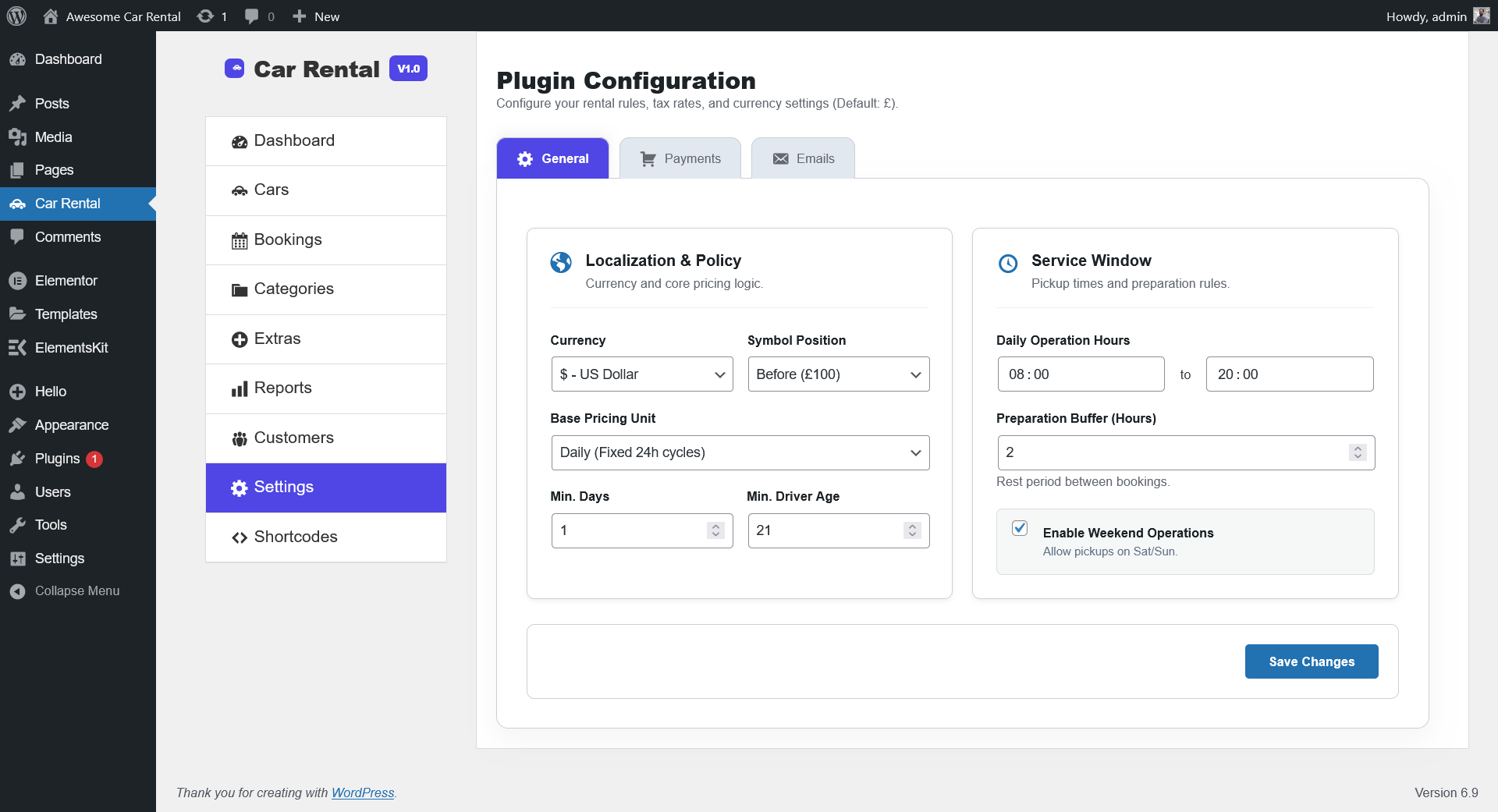Switch to the Emails tab

802,158
